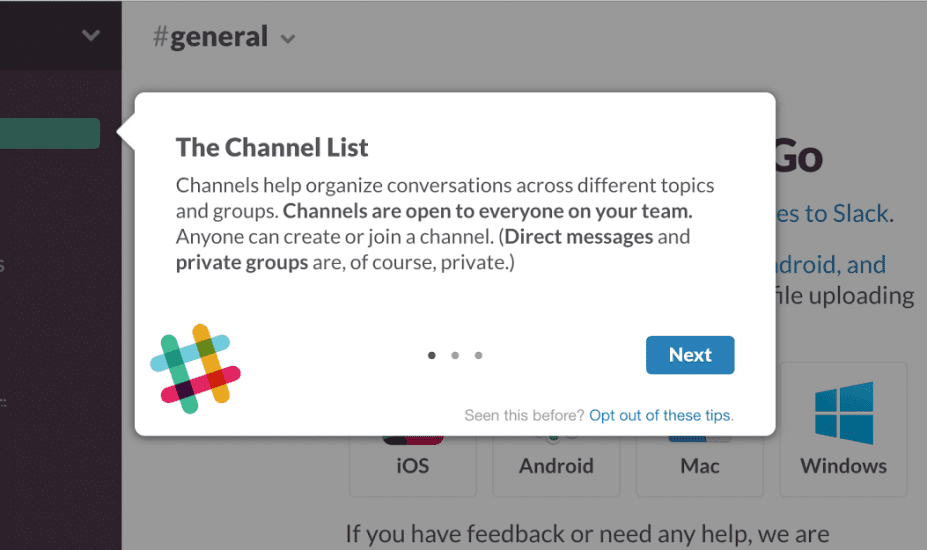Screen dimensions: 927x550
Task: Click the Windows logo icon
Action: (843, 412)
